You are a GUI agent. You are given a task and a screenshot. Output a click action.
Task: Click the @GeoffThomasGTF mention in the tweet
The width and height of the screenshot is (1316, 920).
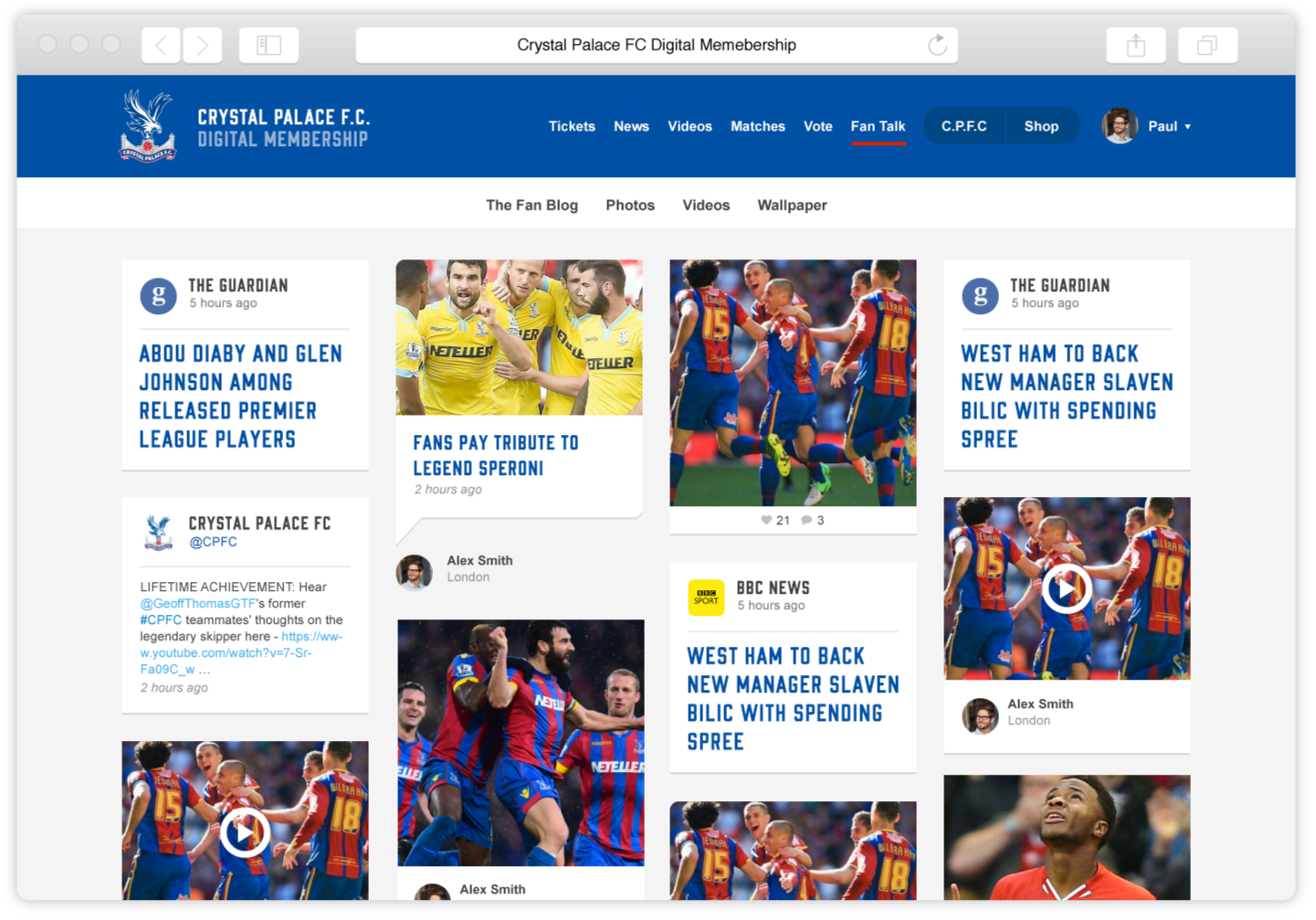198,604
